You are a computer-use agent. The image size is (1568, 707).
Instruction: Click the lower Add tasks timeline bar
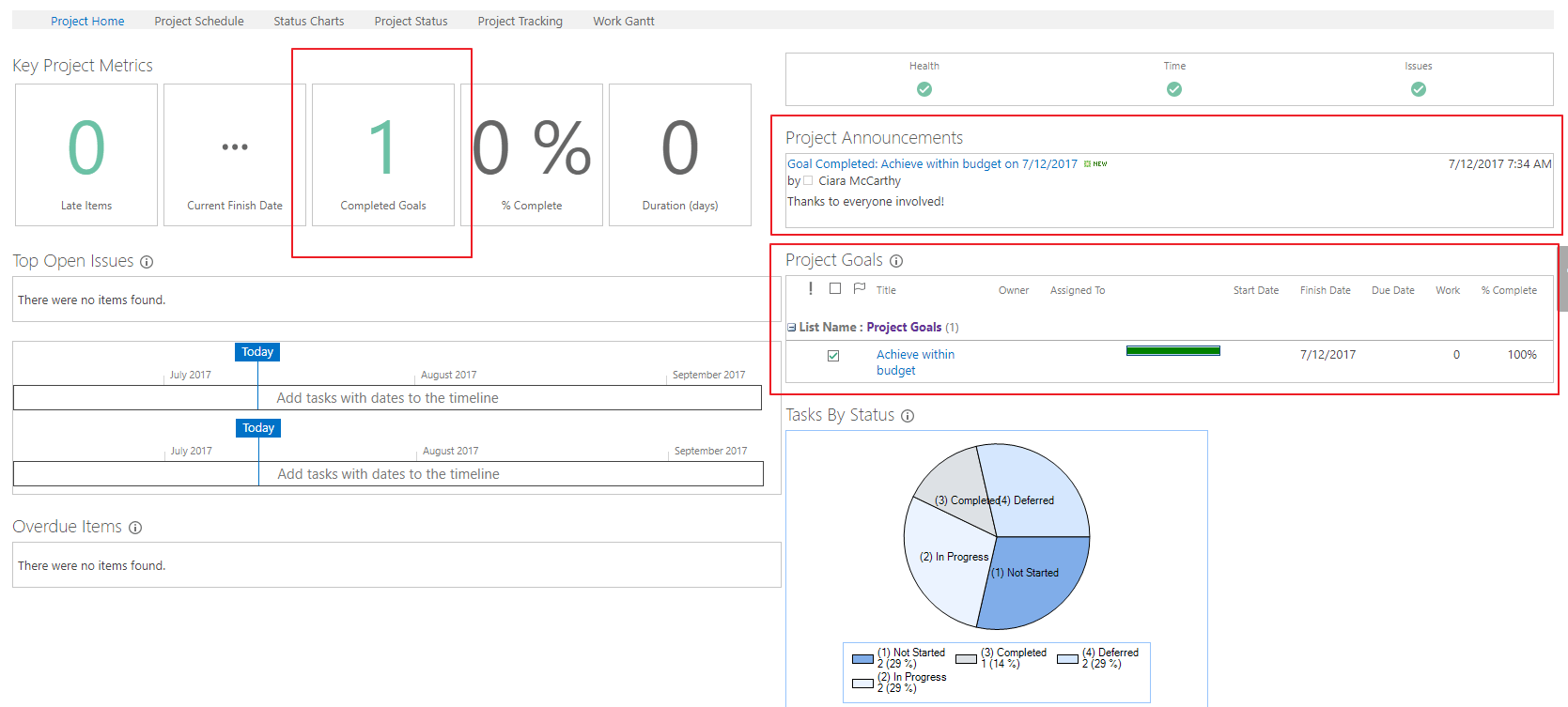[x=388, y=474]
